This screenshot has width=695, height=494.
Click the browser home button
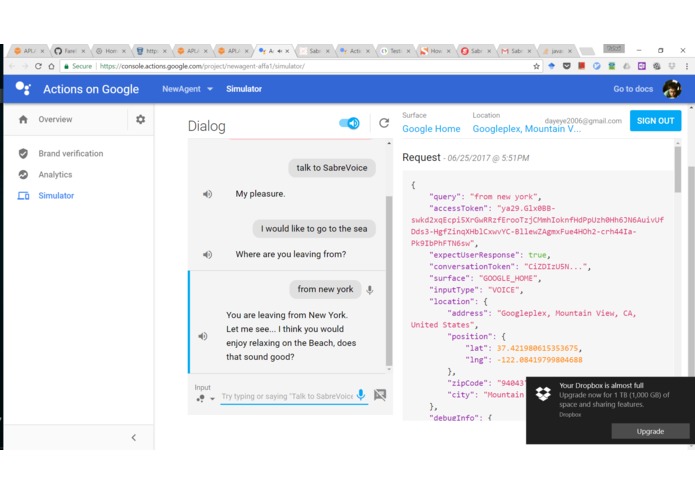click(x=51, y=66)
